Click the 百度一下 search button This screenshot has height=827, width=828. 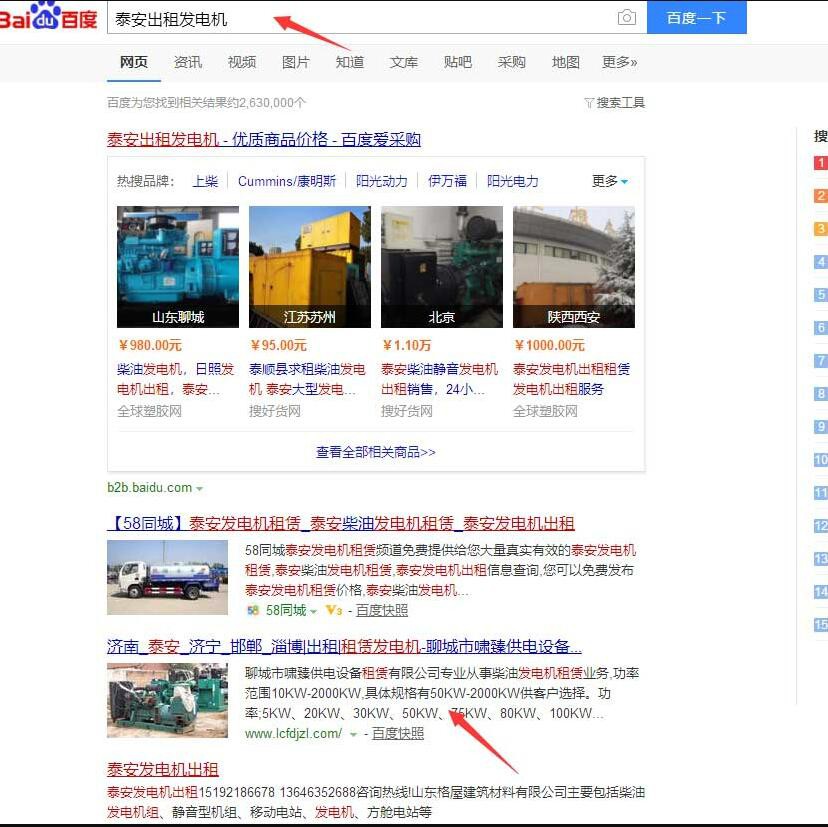[x=697, y=17]
